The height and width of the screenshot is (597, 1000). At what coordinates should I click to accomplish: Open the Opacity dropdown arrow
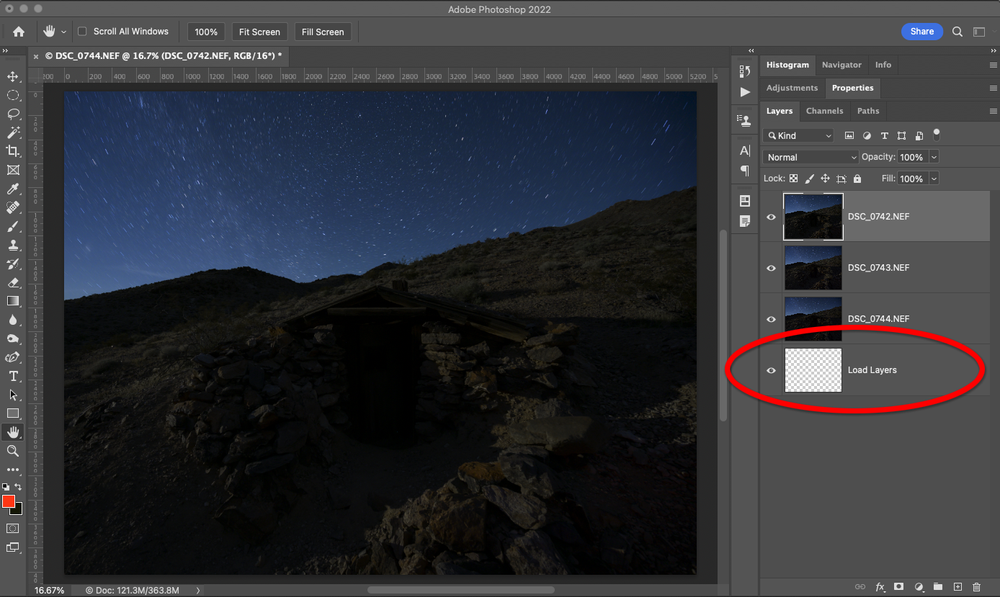934,157
